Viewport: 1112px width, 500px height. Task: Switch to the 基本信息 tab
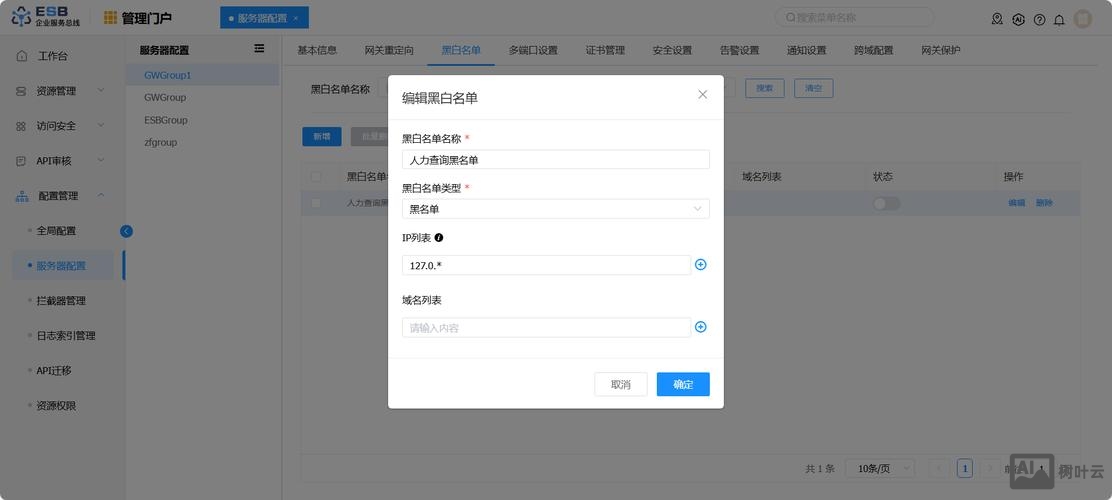coord(317,50)
